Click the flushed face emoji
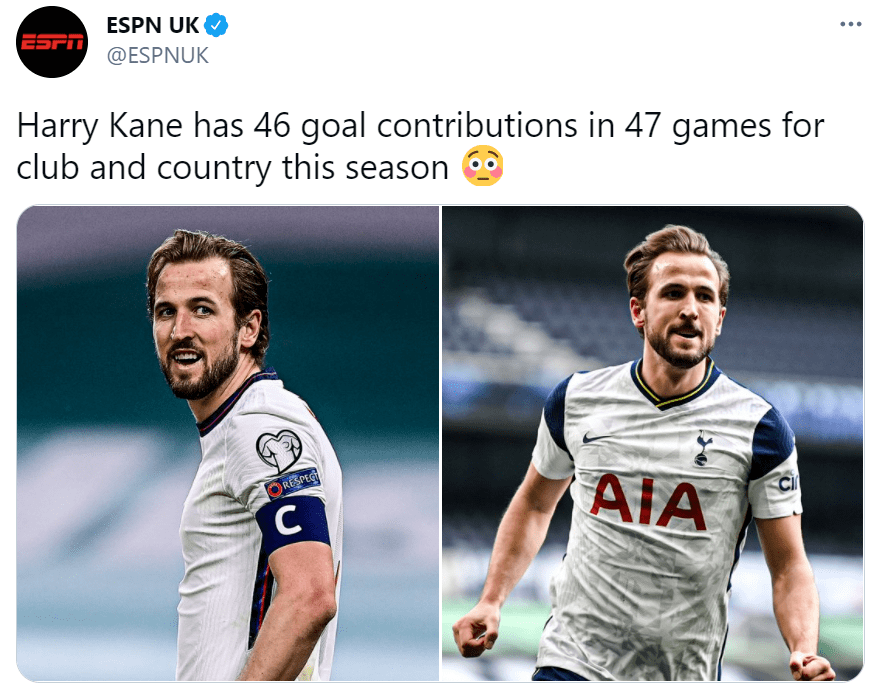881x695 pixels. coord(483,166)
